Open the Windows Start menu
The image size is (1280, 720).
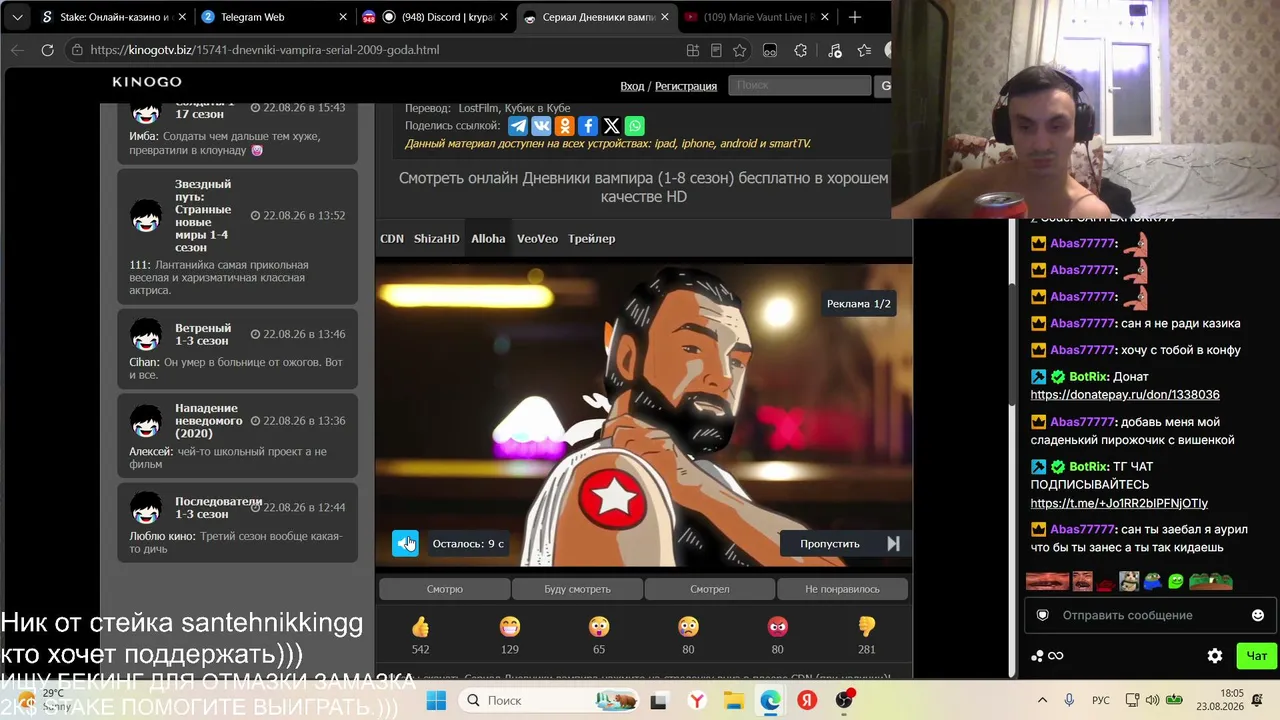tap(436, 701)
